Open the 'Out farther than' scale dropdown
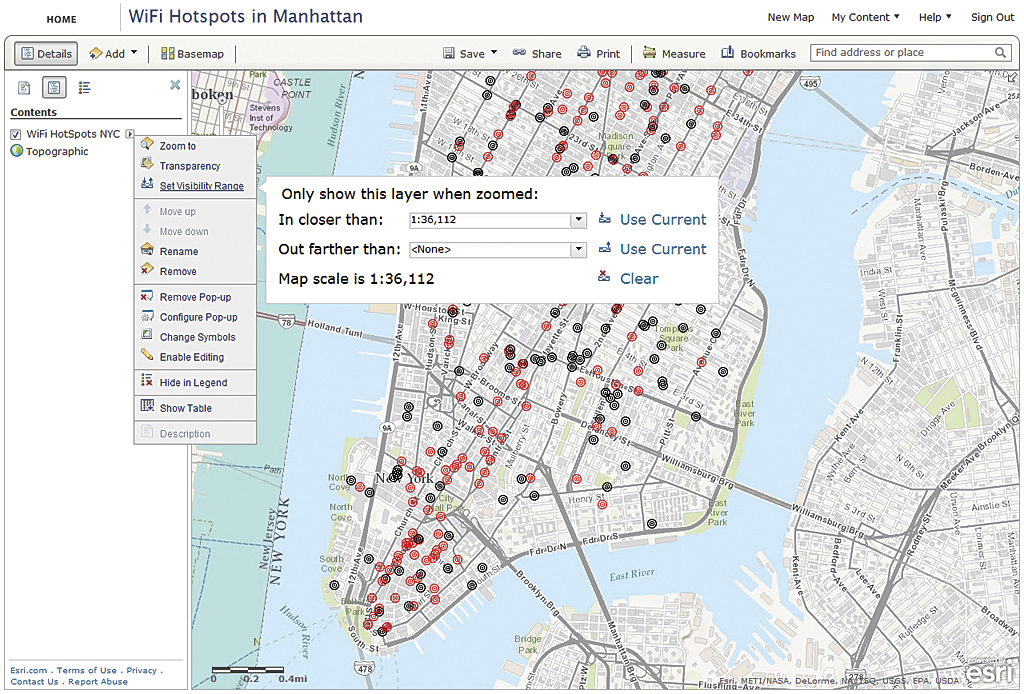The width and height of the screenshot is (1024, 694). (x=579, y=249)
